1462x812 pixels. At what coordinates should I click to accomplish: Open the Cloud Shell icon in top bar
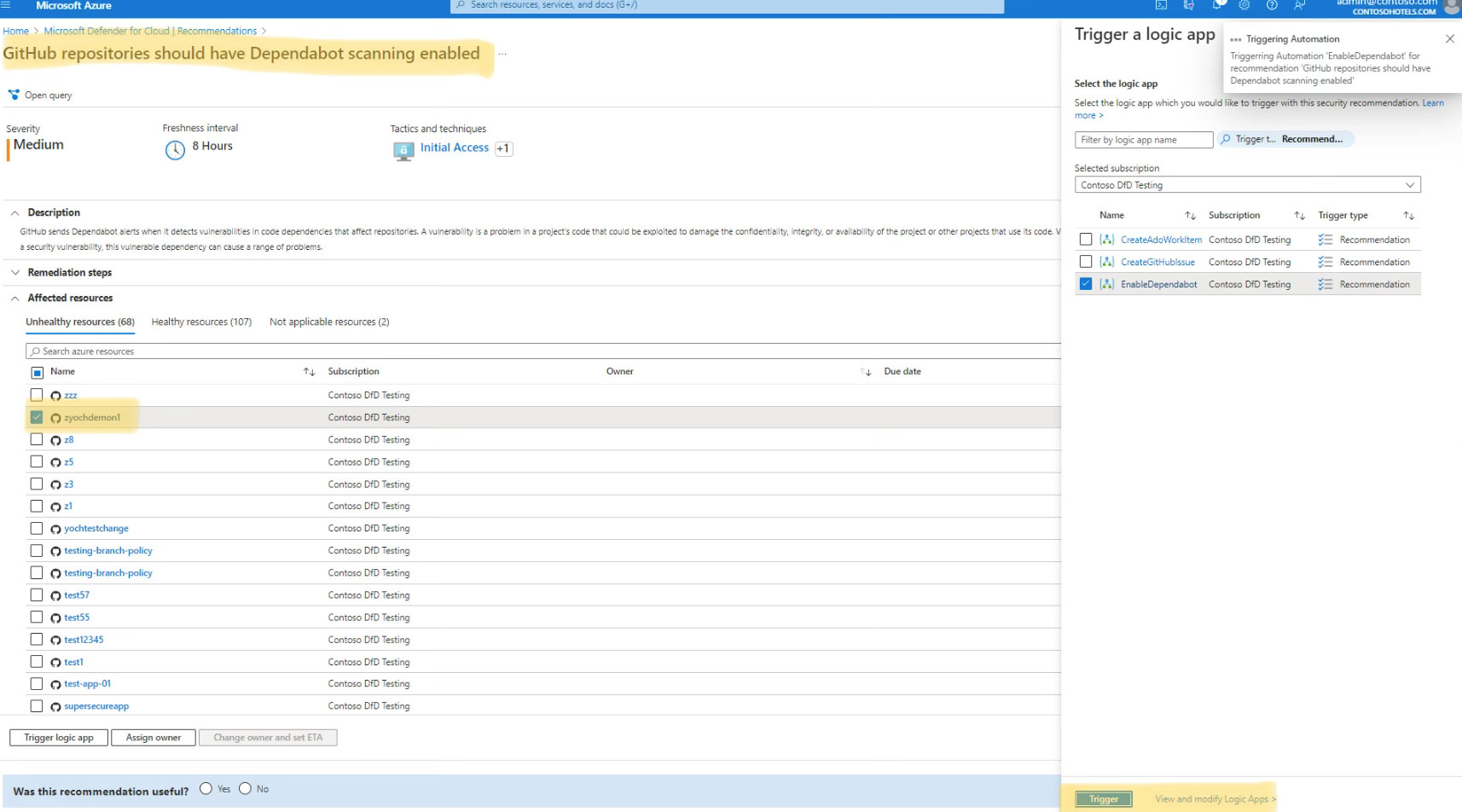pyautogui.click(x=1161, y=5)
